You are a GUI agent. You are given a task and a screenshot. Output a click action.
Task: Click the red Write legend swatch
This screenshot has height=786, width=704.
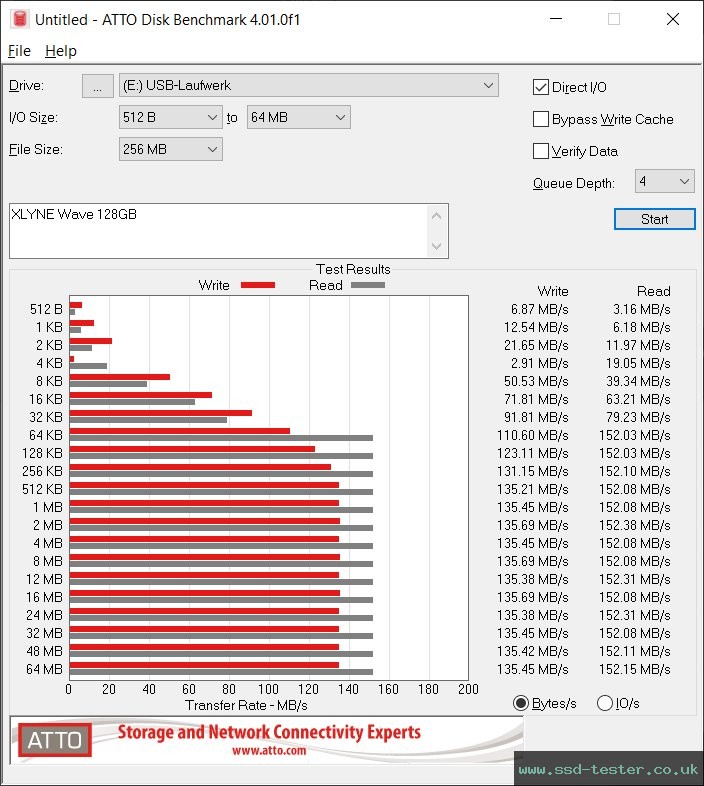point(258,285)
